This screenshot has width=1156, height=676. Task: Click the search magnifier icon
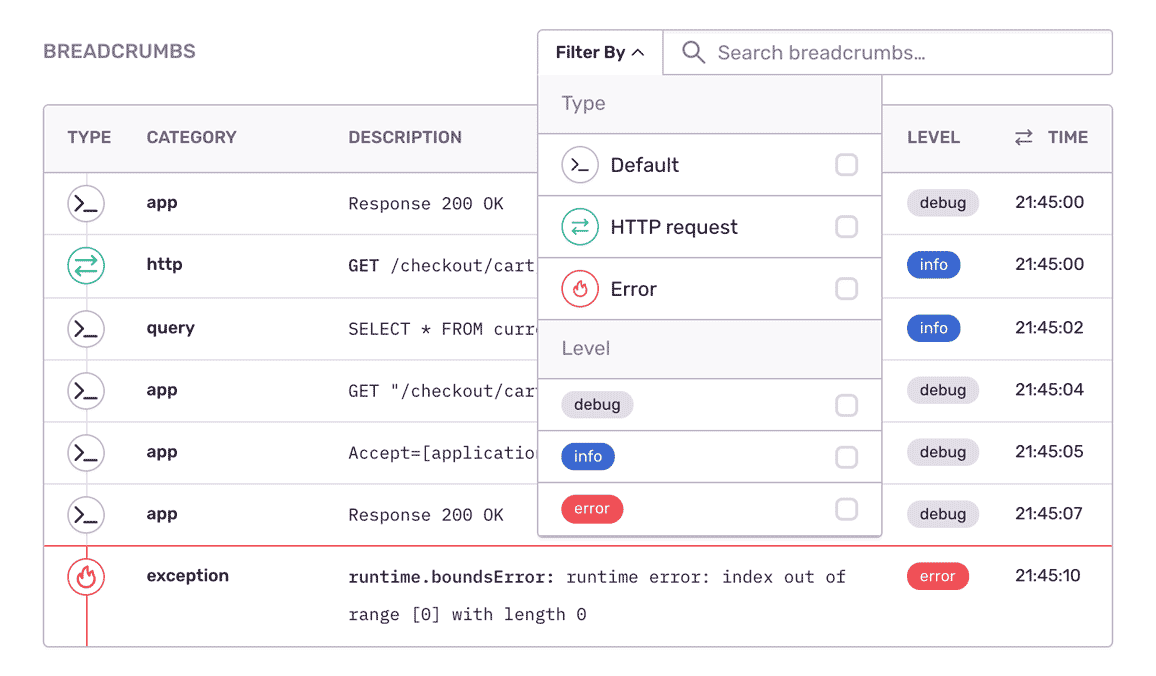click(x=693, y=53)
